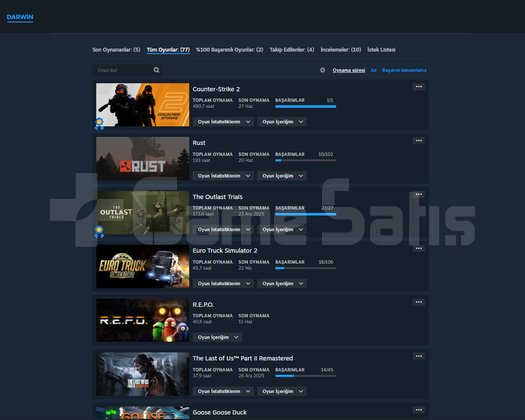
Task: Expand Euro Truck Simulator 2 Oyun İstatistiklerim
Action: (x=223, y=284)
